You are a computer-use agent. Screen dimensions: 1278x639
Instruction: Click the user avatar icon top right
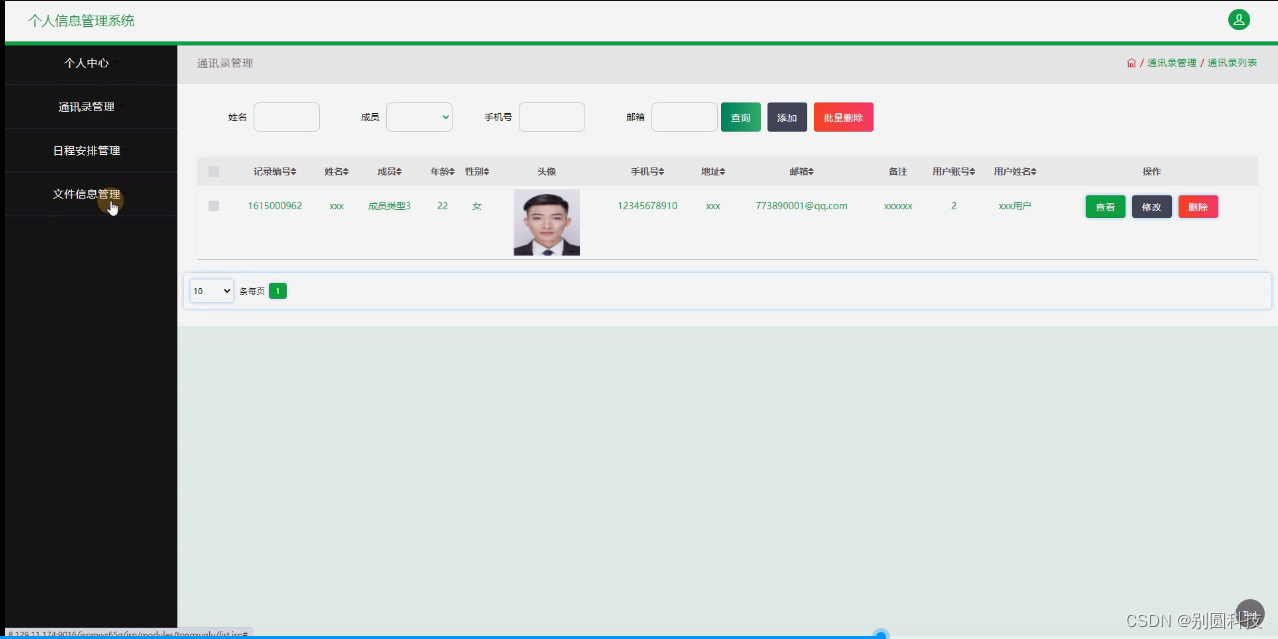click(1239, 19)
